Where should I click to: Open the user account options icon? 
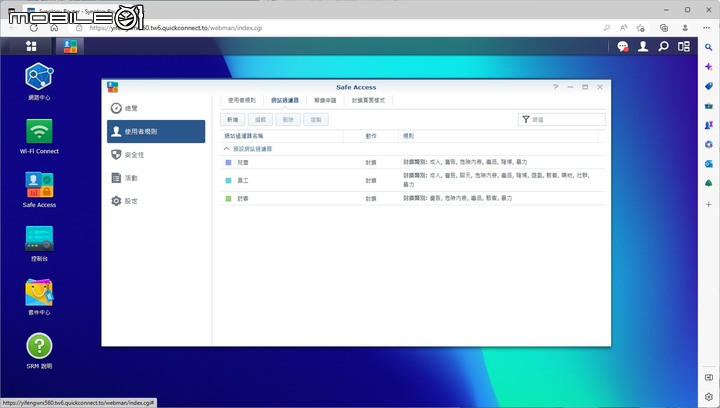pyautogui.click(x=643, y=46)
